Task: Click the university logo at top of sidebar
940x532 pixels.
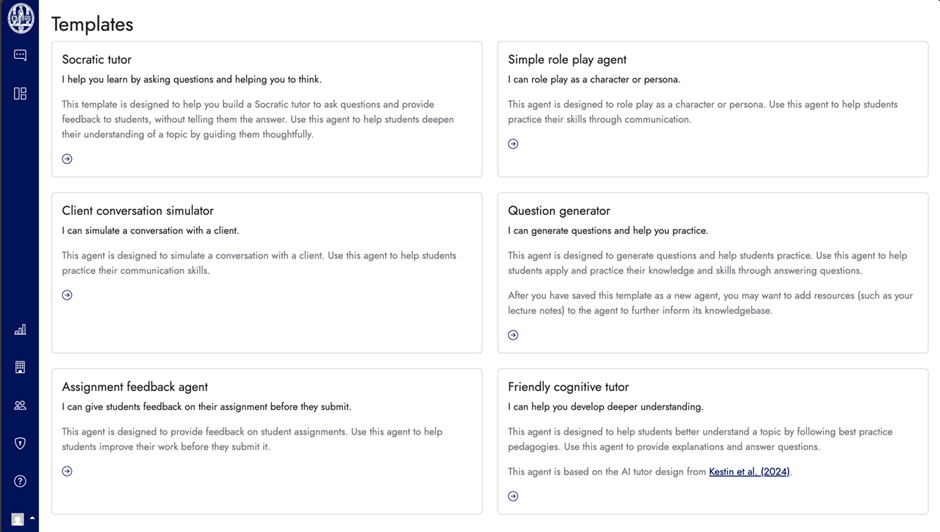Action: point(20,18)
